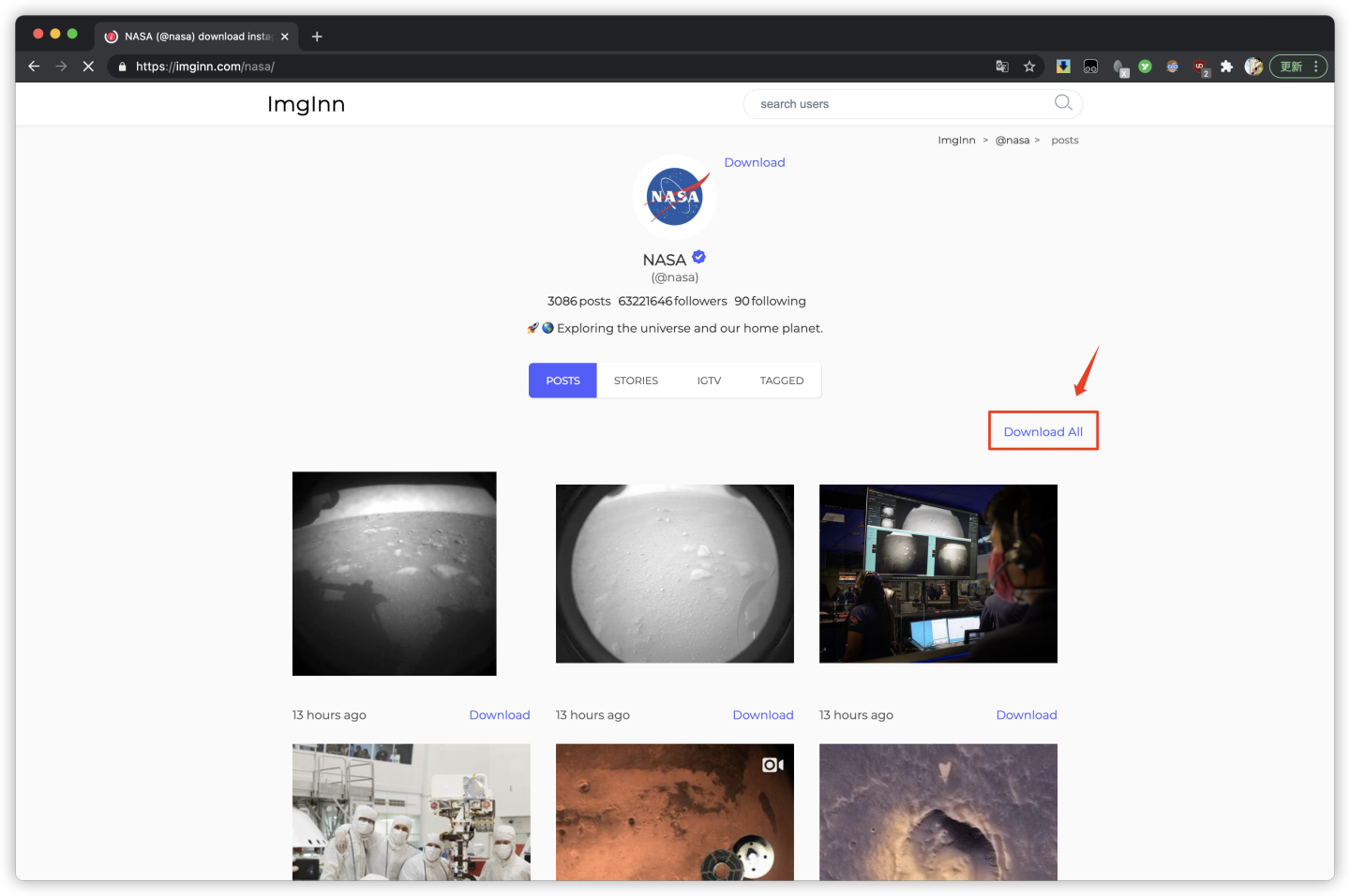1350x896 pixels.
Task: Click '13 hours ago' under the dark Mars photo
Action: point(329,715)
